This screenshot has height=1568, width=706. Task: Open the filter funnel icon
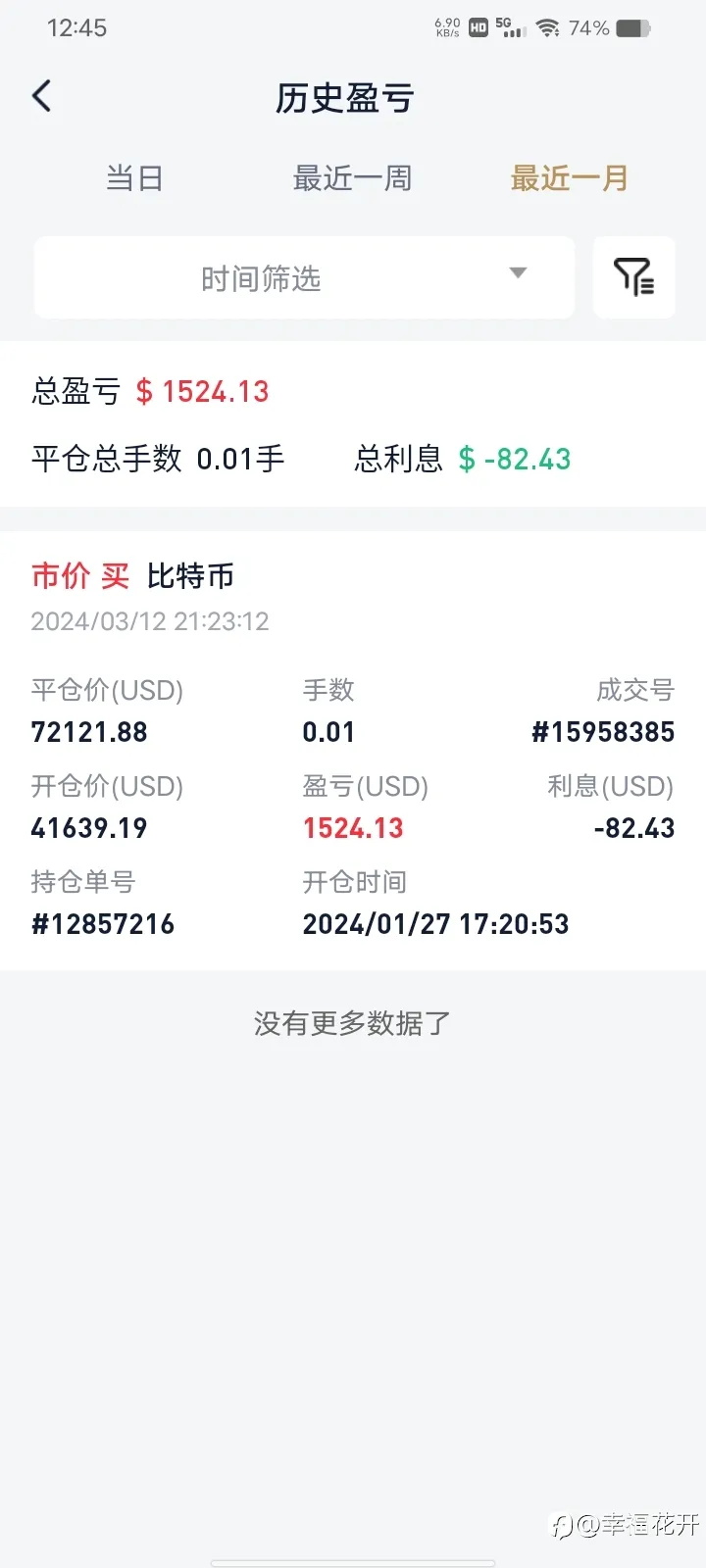(x=634, y=277)
